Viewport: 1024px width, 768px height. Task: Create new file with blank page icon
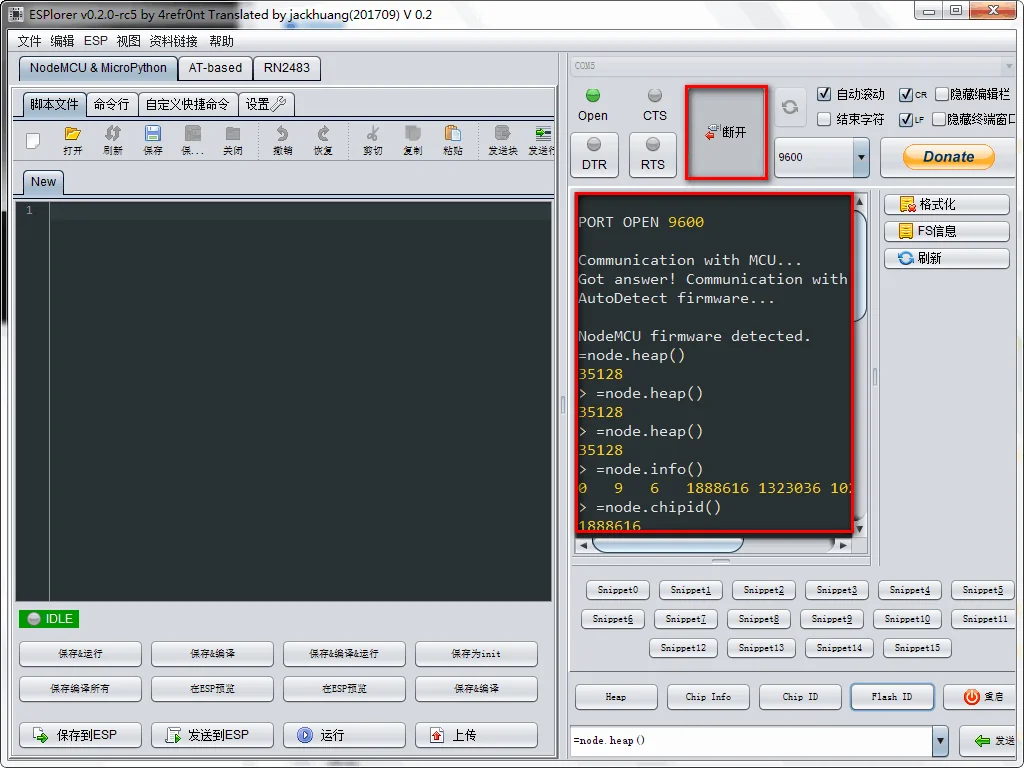[x=33, y=140]
